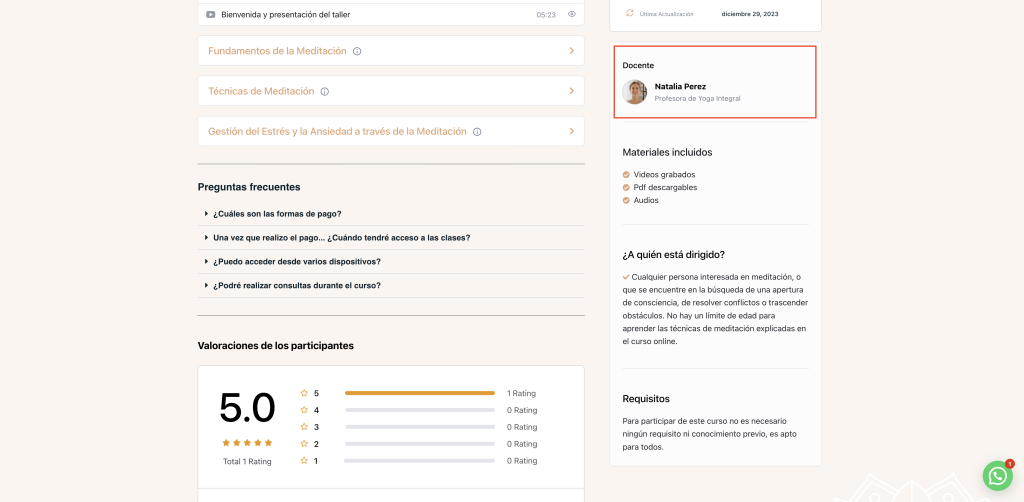Click the WhatsApp chat icon
Viewport: 1024px width, 502px height.
[x=997, y=476]
